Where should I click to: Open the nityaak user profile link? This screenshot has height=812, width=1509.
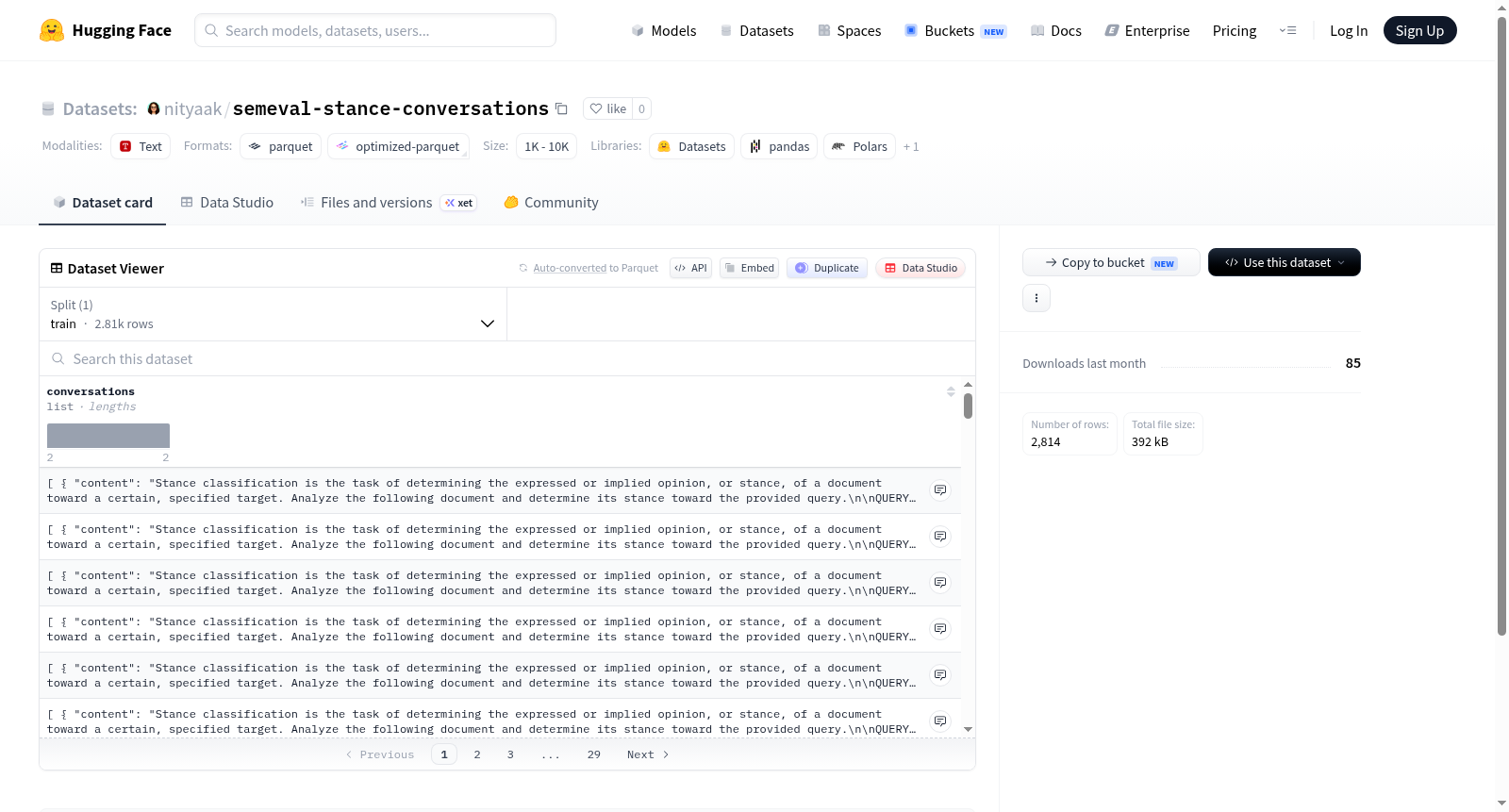(193, 109)
